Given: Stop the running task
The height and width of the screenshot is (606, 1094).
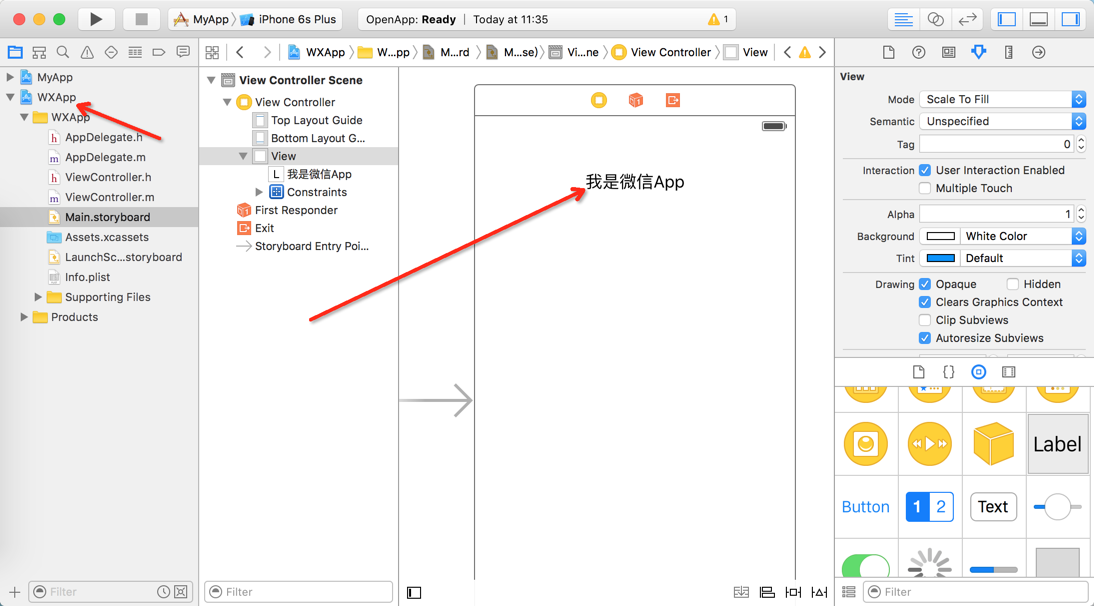Looking at the screenshot, I should pyautogui.click(x=141, y=20).
